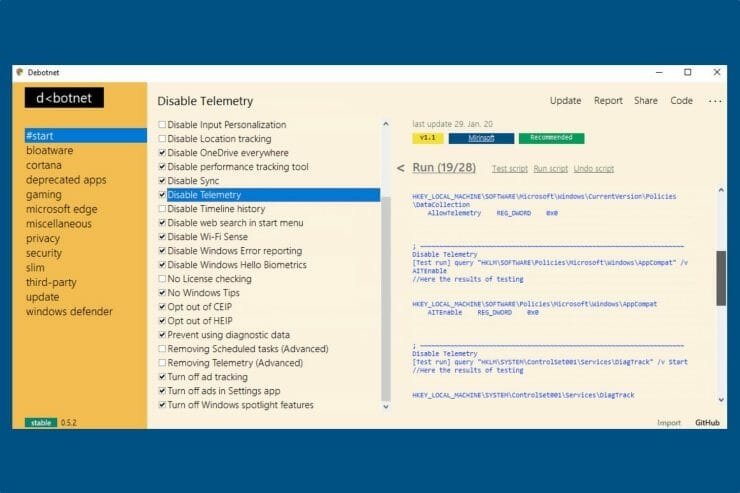Viewport: 740px width, 493px height.
Task: Click the green Recommended badge
Action: coord(551,138)
